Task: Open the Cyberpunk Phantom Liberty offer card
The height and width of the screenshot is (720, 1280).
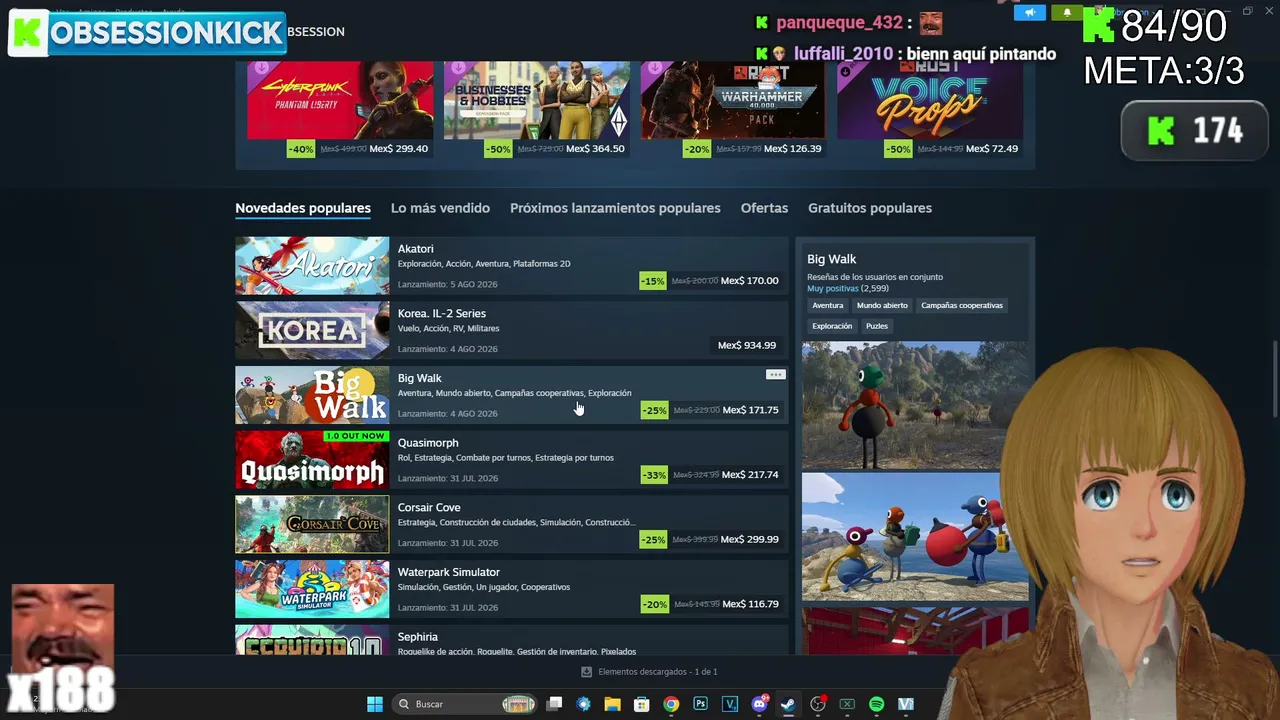Action: (x=340, y=110)
